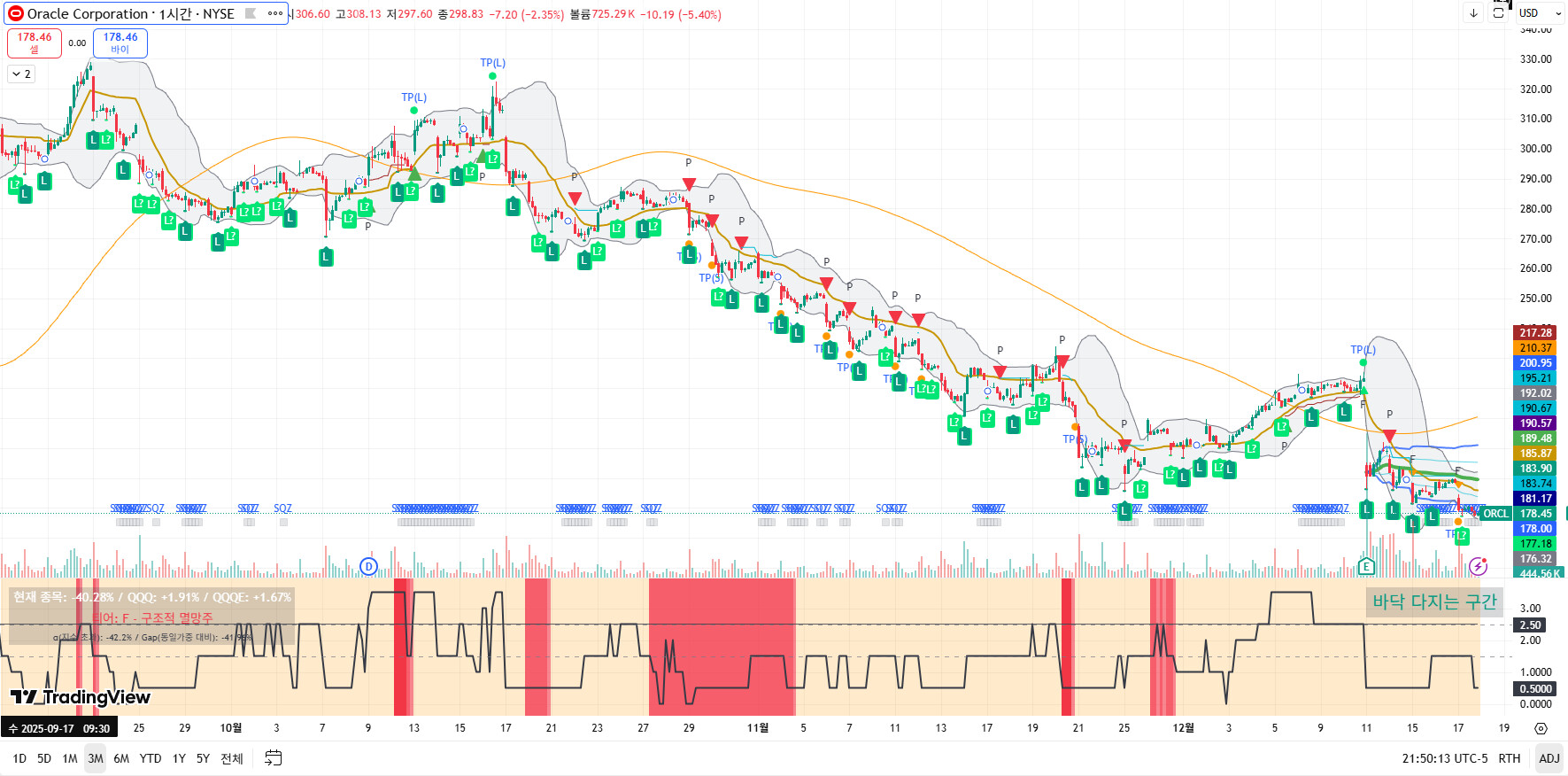Click the 0.00 spread value
This screenshot has height=776, width=1568.
tap(78, 43)
